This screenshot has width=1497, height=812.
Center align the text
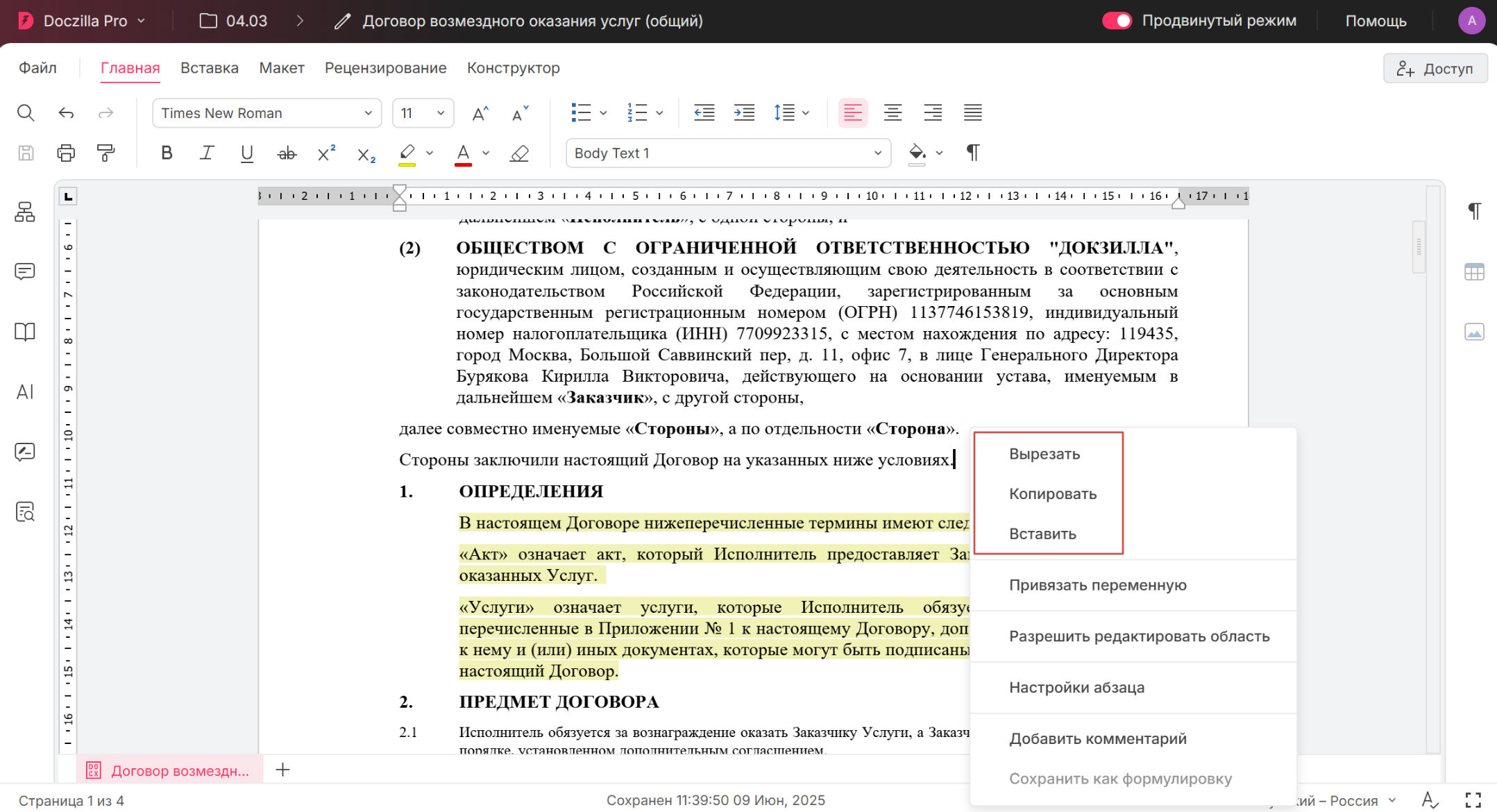click(x=893, y=113)
